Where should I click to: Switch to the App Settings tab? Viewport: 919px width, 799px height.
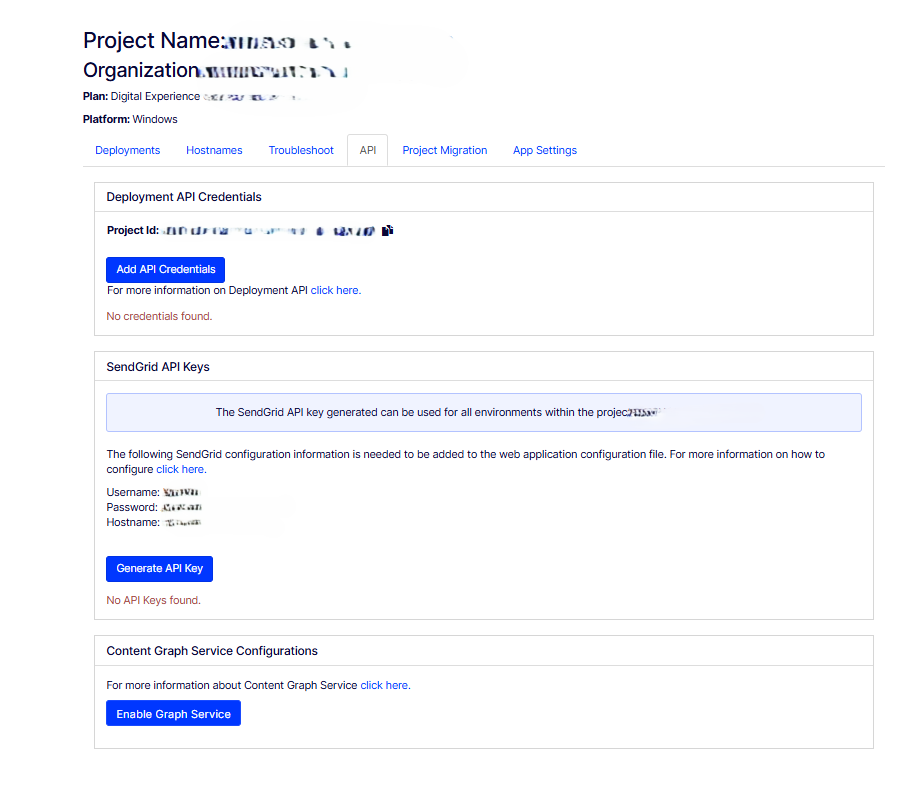[x=544, y=150]
